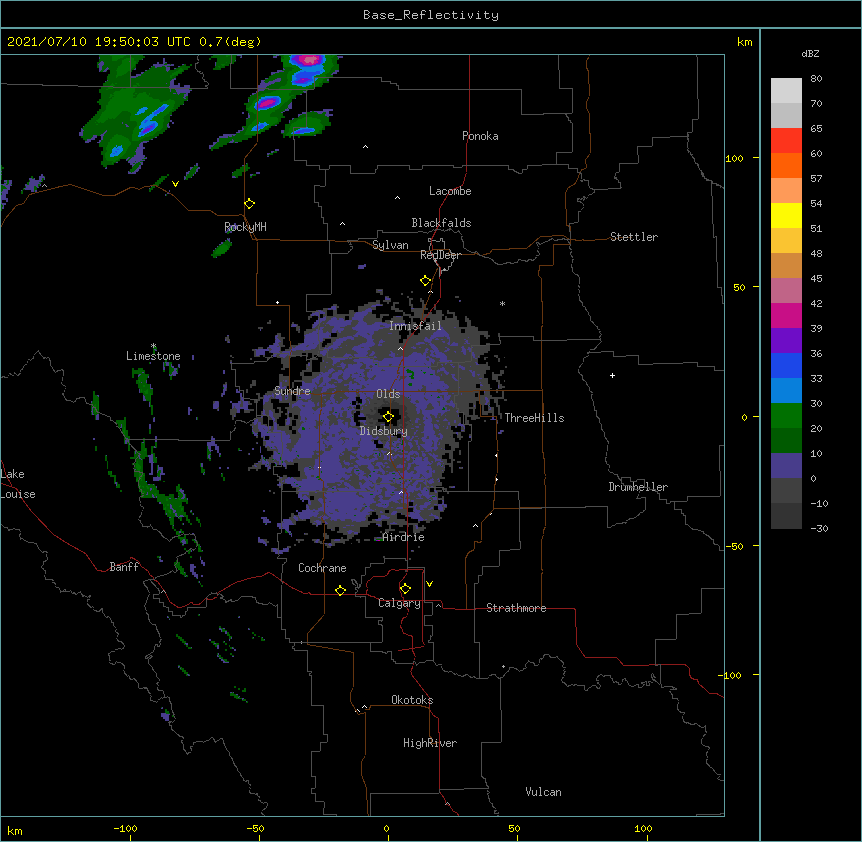Screen dimensions: 862x842
Task: Click the km unit label at bottom left
Action: point(15,831)
